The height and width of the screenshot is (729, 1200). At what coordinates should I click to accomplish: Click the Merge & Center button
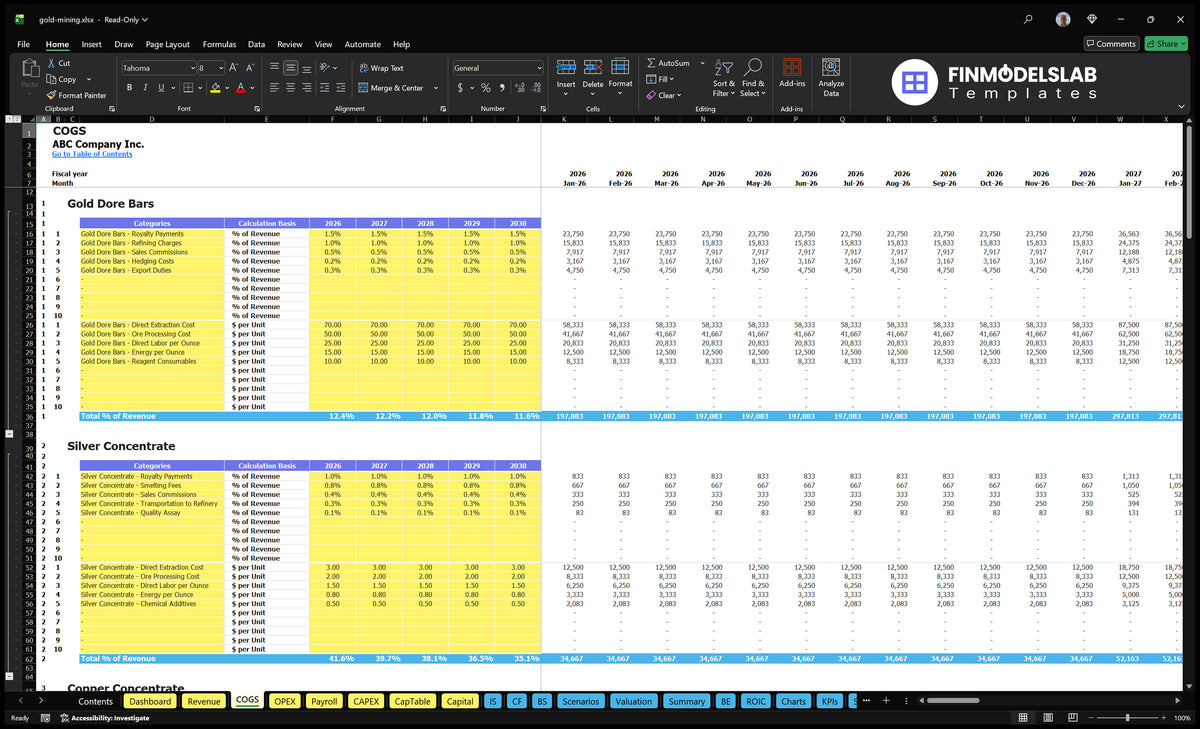coord(391,88)
